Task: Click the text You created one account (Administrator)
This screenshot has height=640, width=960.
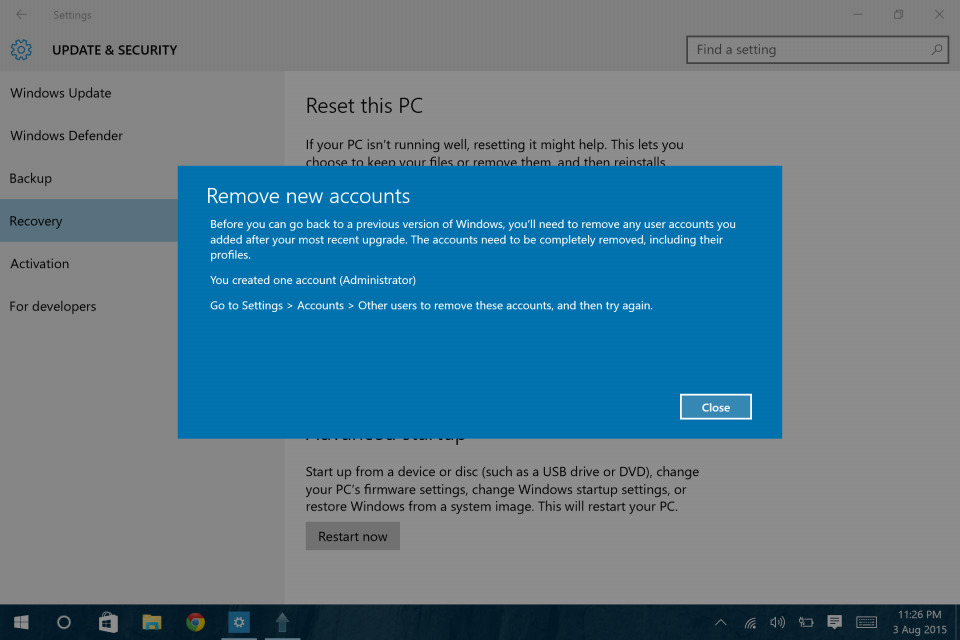Action: click(313, 280)
